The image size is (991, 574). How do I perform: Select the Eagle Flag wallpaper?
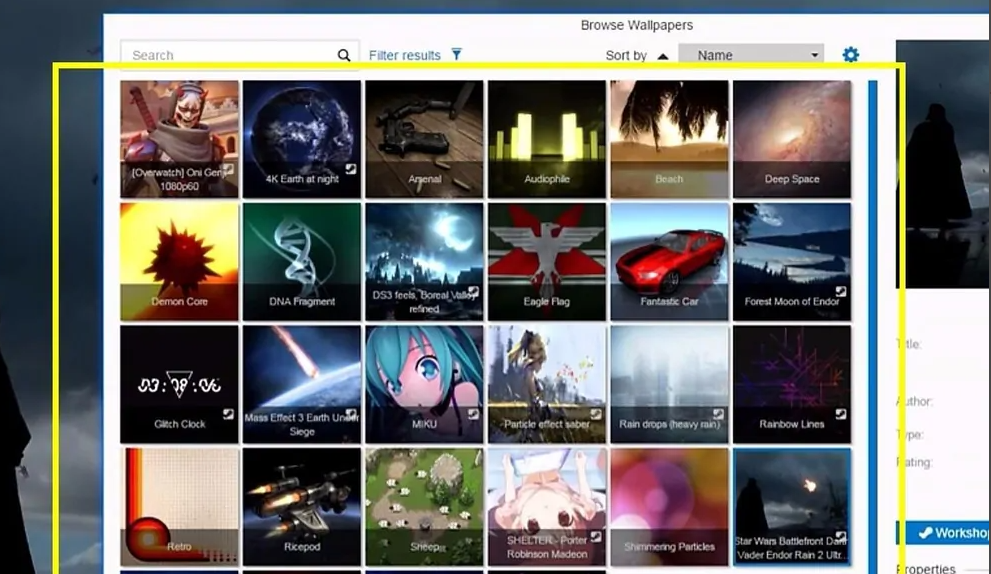pyautogui.click(x=547, y=261)
